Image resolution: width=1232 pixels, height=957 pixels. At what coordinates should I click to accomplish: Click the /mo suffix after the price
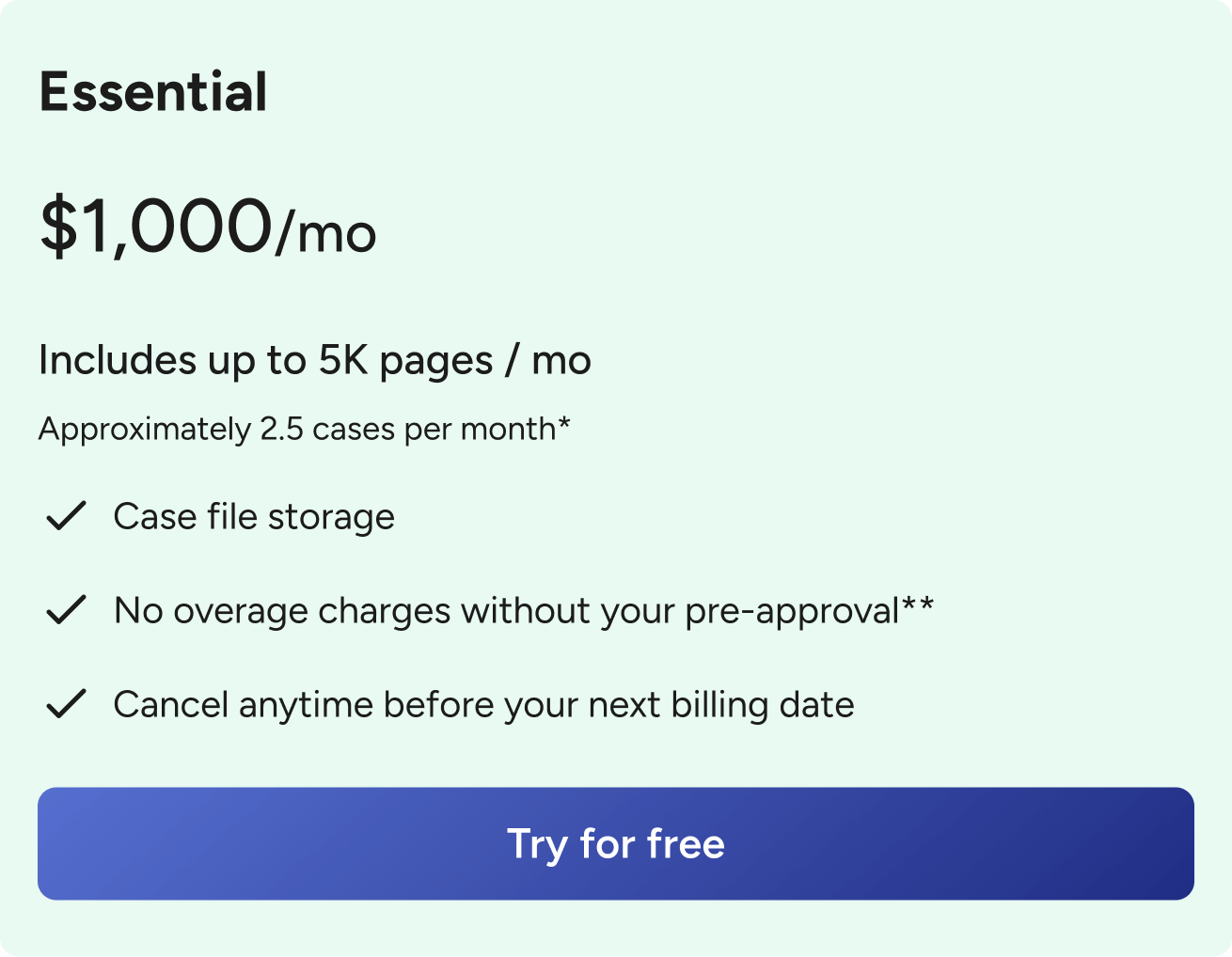[325, 234]
